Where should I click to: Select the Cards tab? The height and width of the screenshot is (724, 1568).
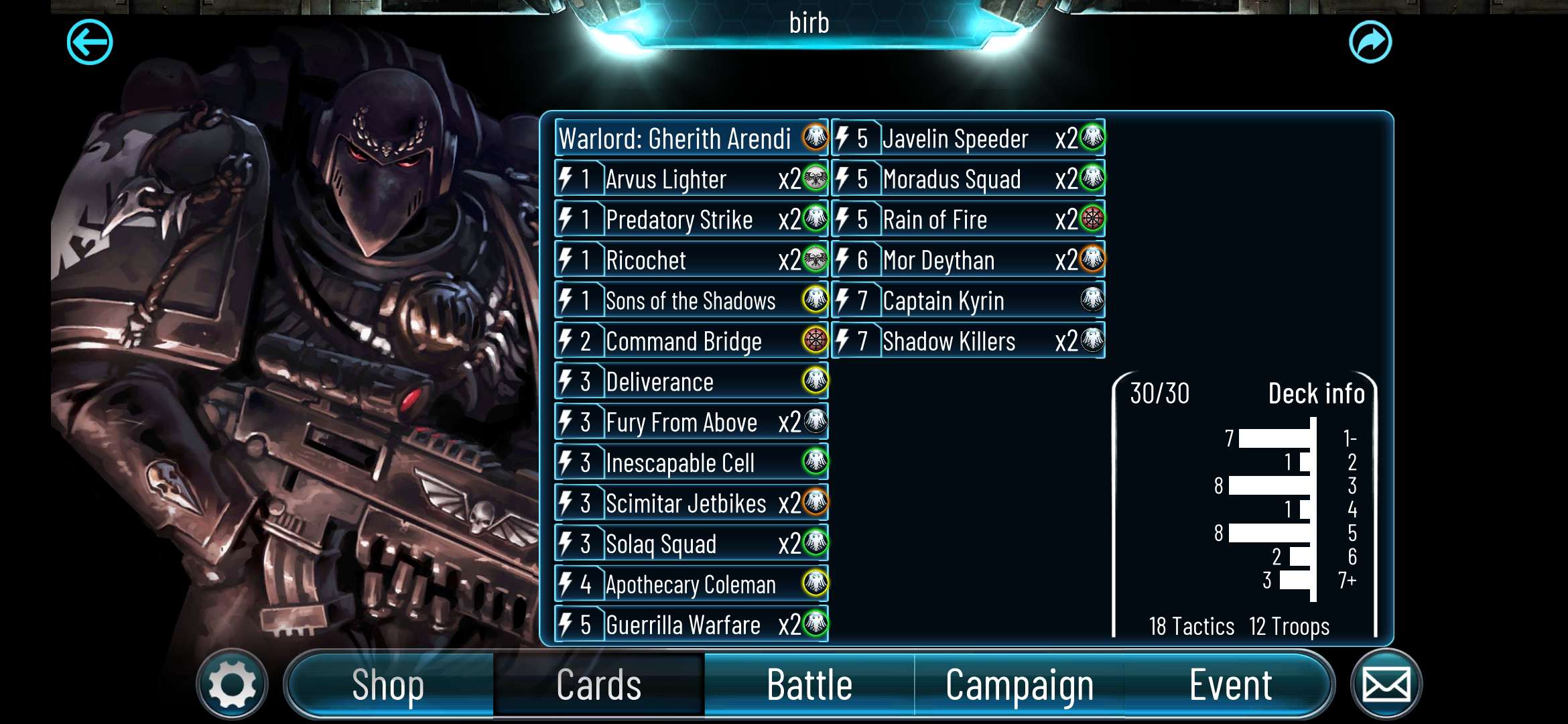coord(599,685)
